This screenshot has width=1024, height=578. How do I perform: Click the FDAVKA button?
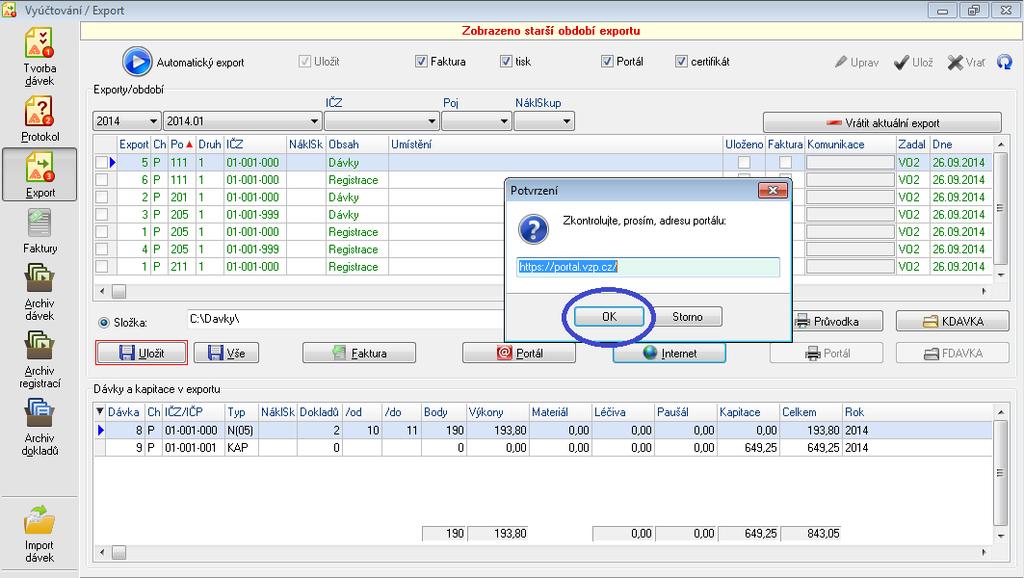(x=952, y=353)
